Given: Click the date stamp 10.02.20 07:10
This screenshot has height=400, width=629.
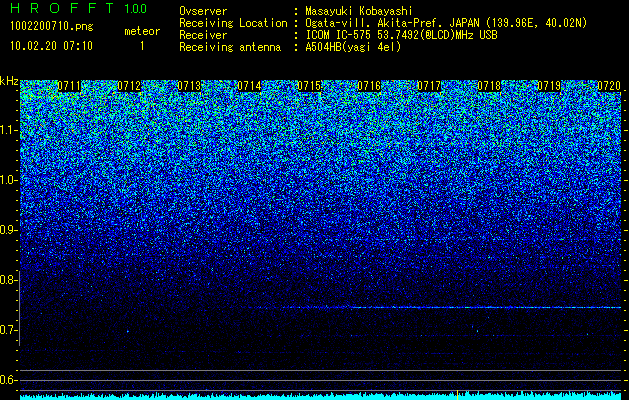Looking at the screenshot, I should [x=51, y=46].
